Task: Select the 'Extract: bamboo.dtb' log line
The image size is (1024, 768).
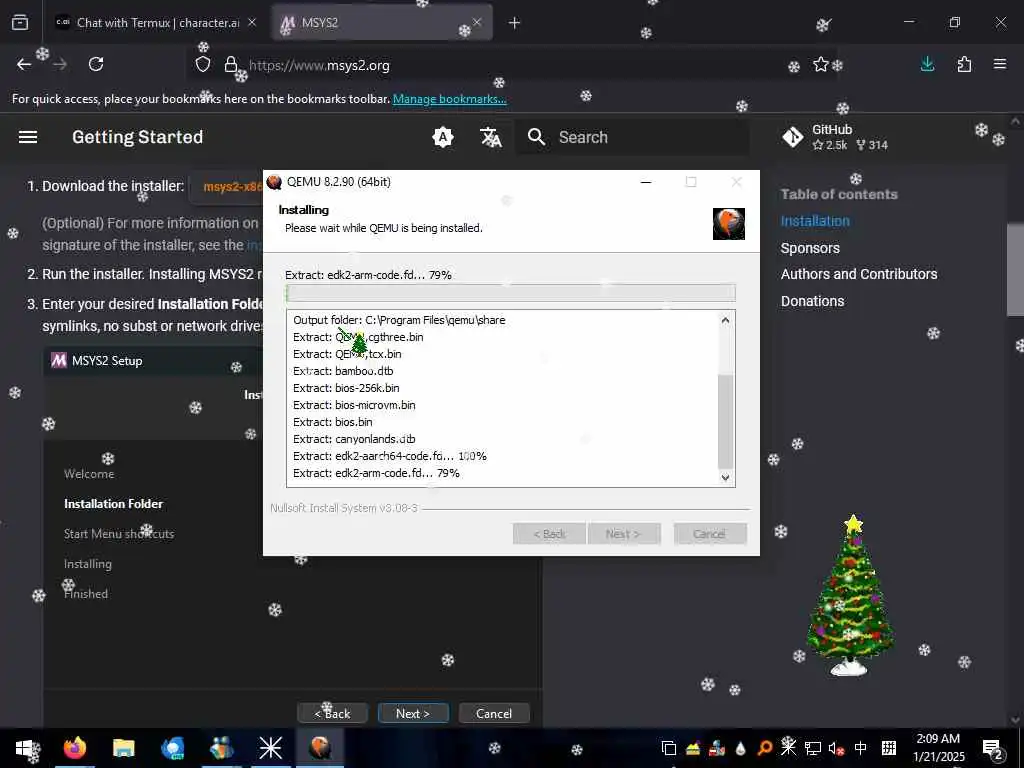Action: pos(343,371)
